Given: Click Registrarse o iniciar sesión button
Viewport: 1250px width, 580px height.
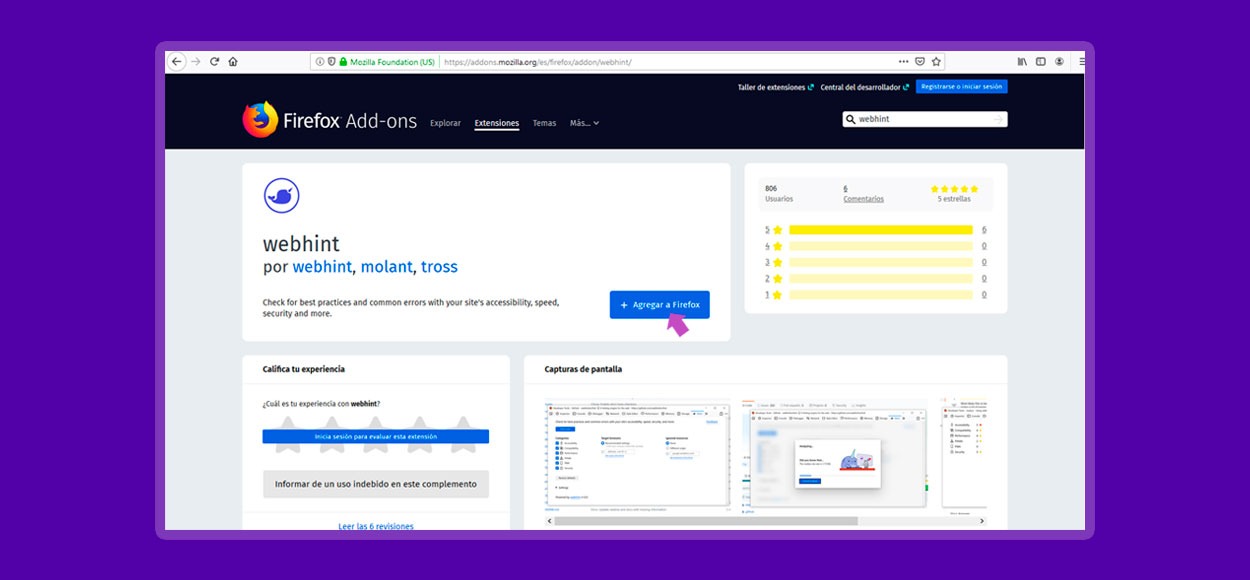Looking at the screenshot, I should coord(961,87).
